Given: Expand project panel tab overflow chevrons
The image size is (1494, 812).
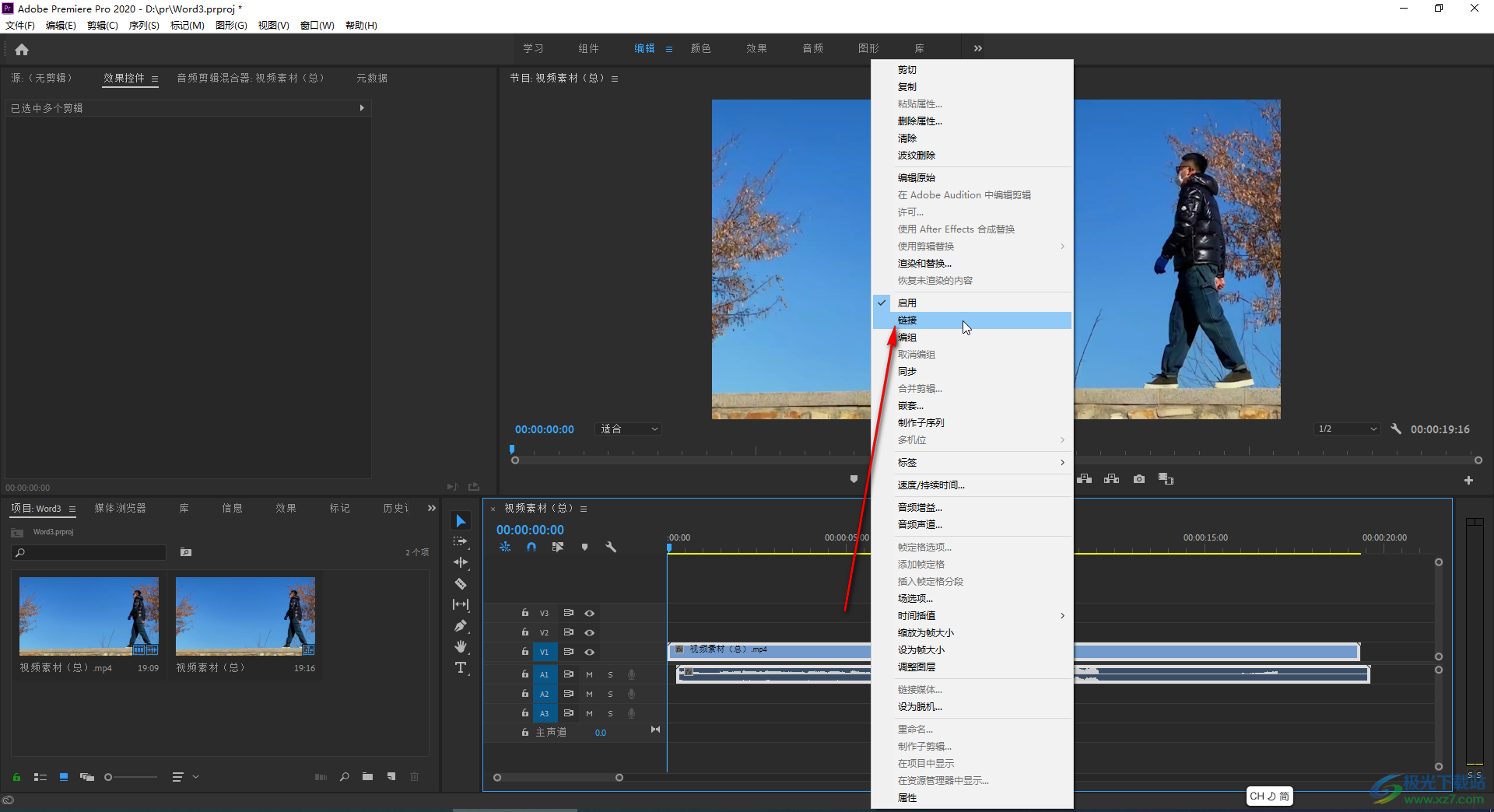Looking at the screenshot, I should point(432,508).
